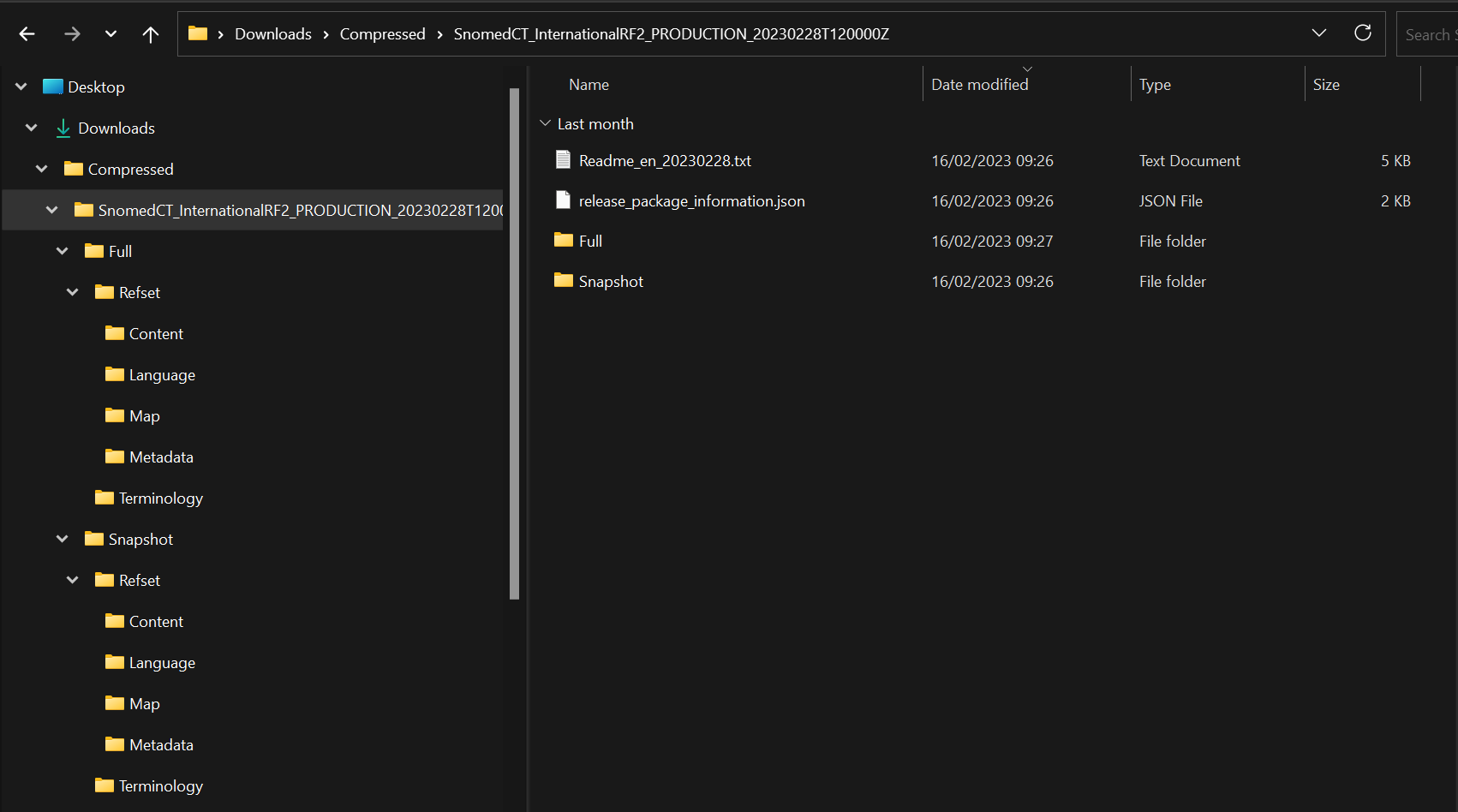Select Refset folder under Snapshot in tree
1458x812 pixels.
(140, 581)
